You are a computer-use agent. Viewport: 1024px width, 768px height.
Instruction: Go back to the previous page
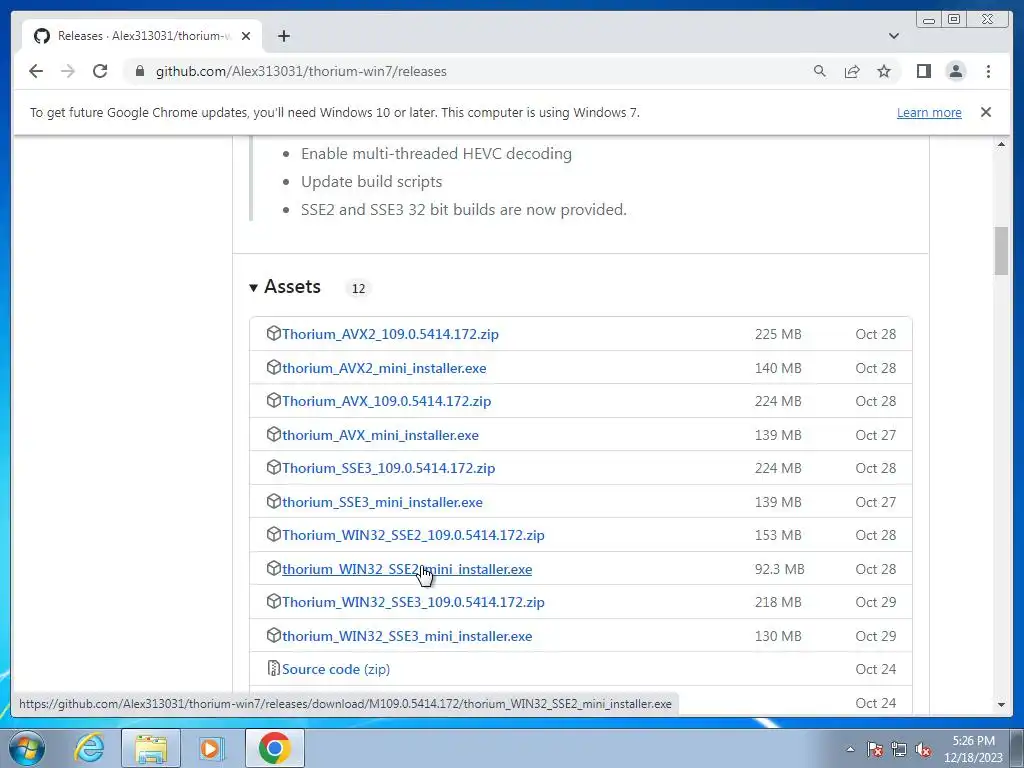coord(36,71)
